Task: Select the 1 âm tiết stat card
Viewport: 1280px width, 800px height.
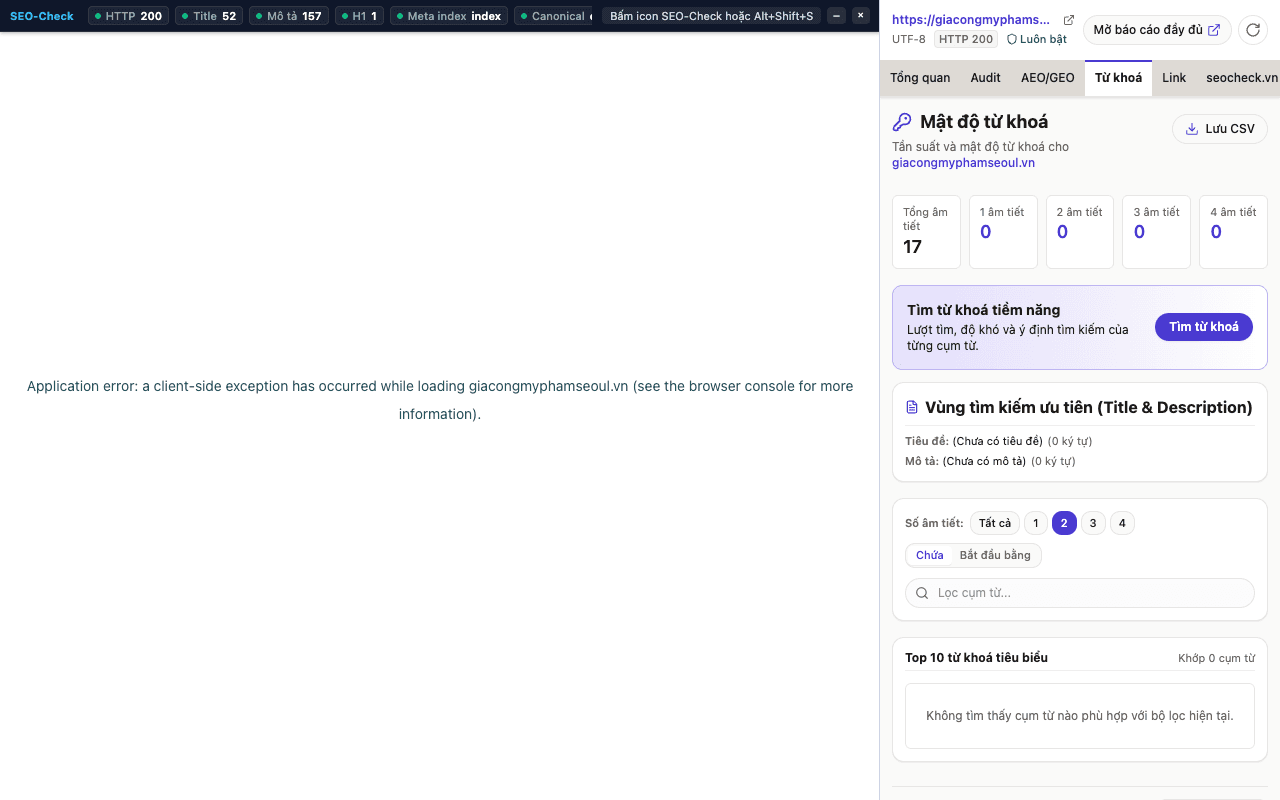Action: [x=1003, y=232]
